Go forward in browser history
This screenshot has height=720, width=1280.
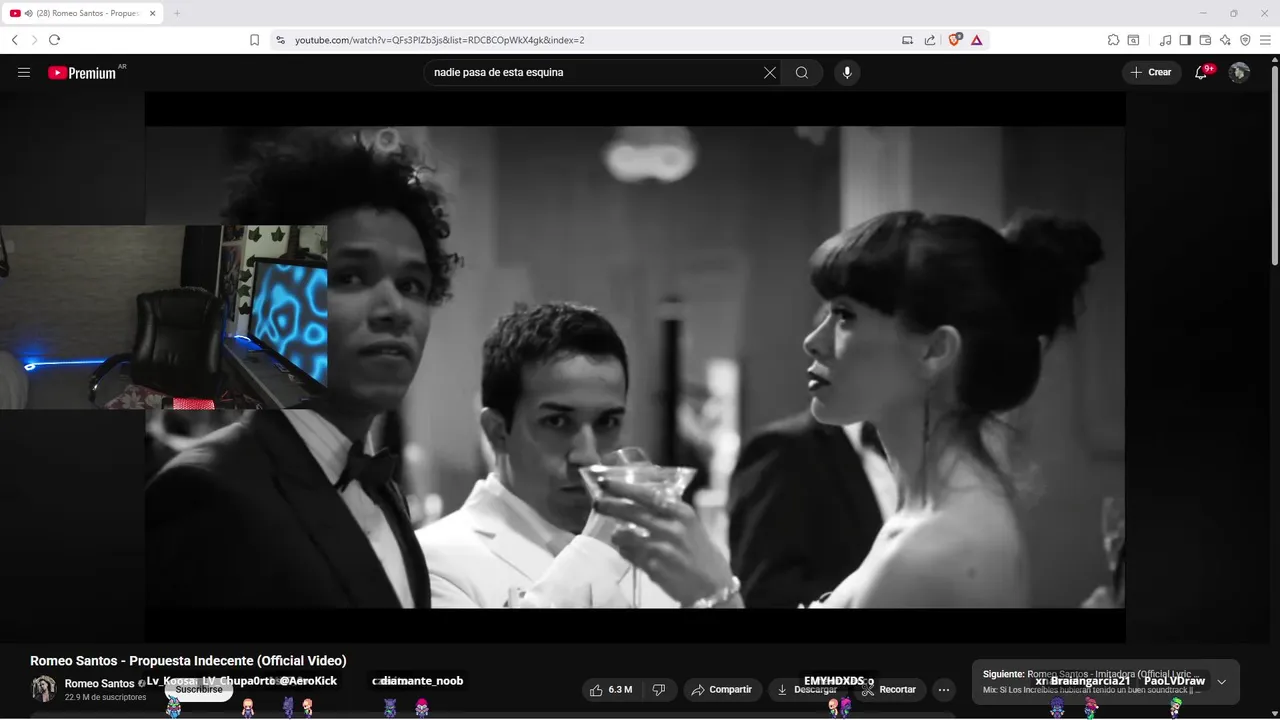click(x=34, y=40)
